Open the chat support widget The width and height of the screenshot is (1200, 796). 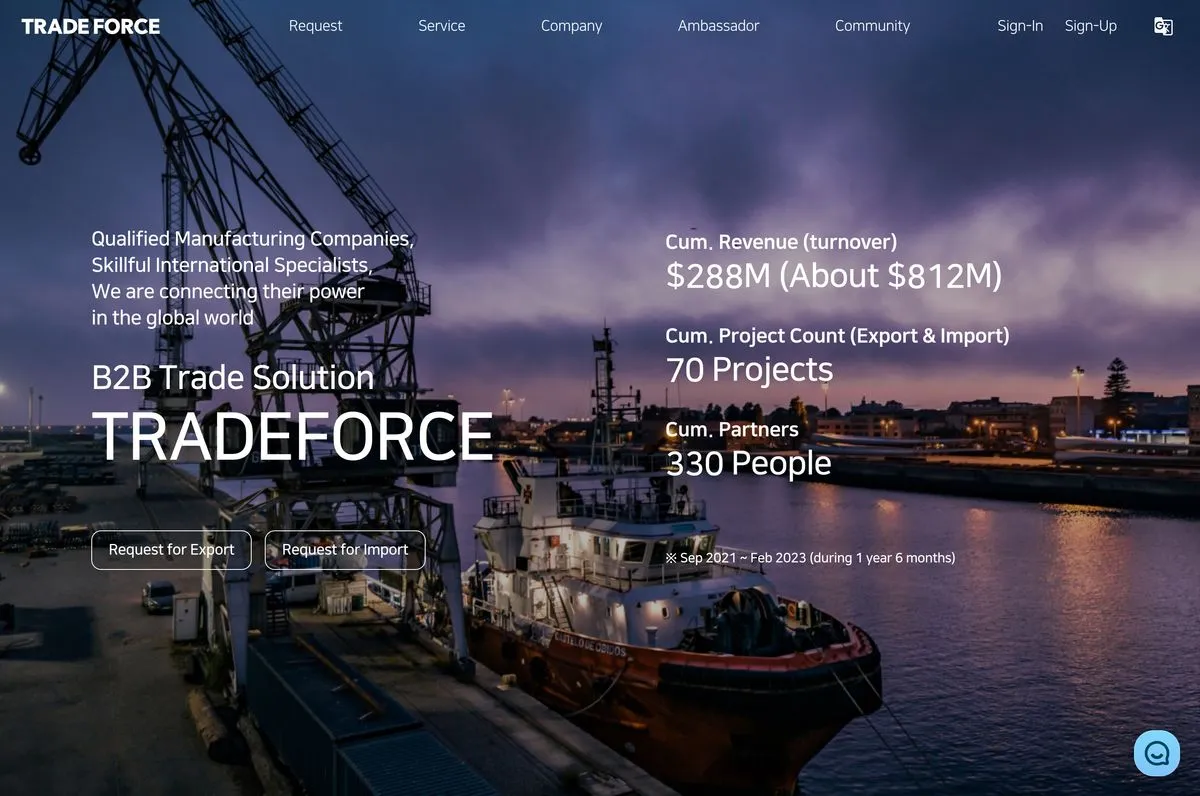point(1157,753)
